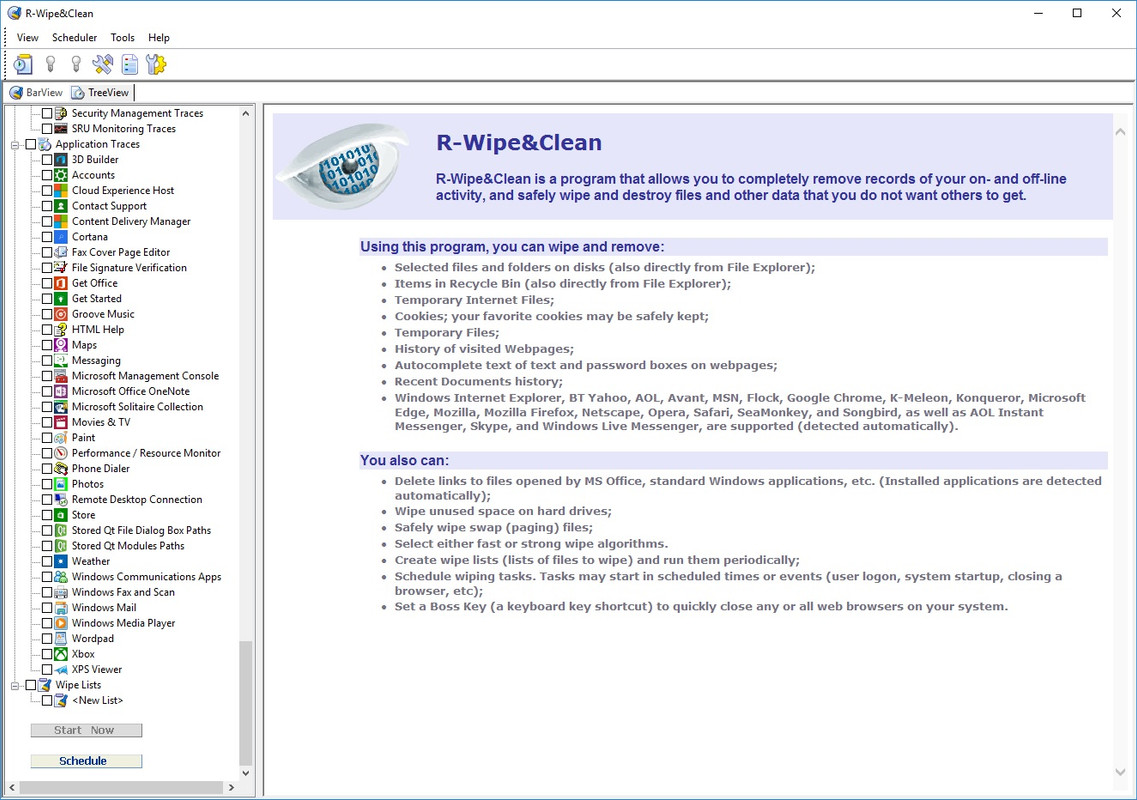Collapse the Wipe Lists tree node

15,685
